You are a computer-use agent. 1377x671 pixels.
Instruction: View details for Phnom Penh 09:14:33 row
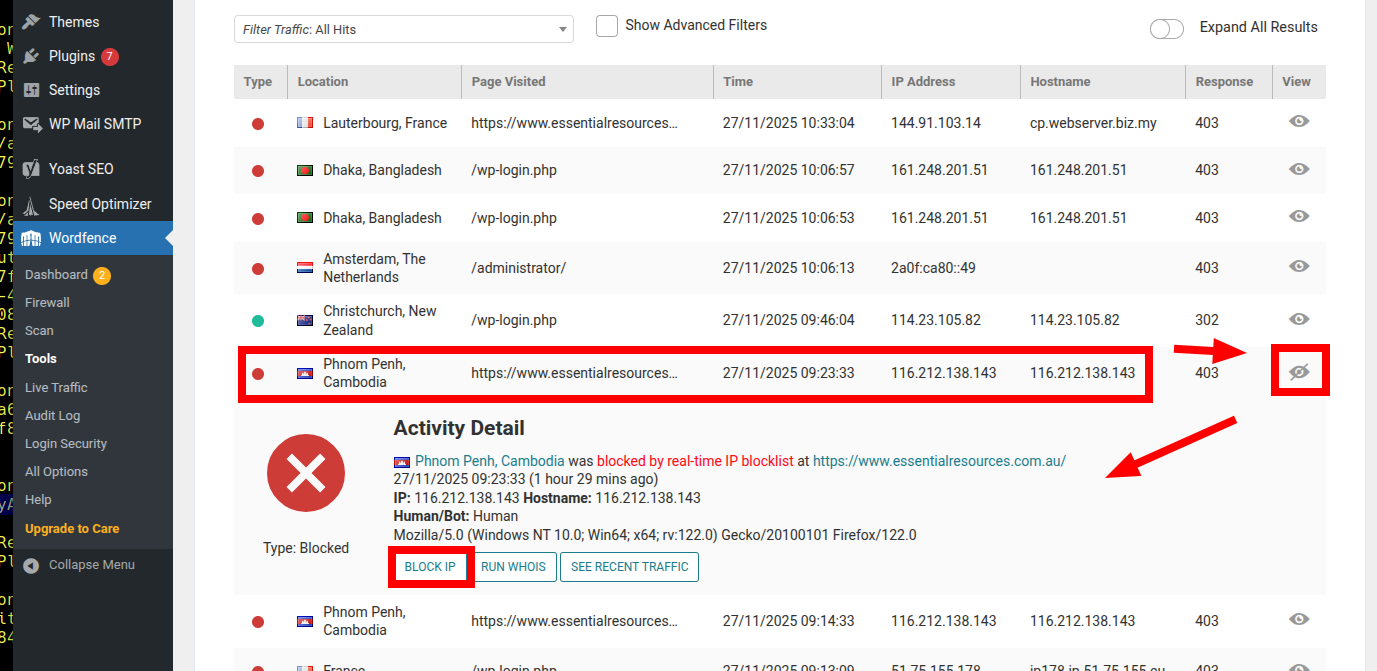[x=1299, y=619]
